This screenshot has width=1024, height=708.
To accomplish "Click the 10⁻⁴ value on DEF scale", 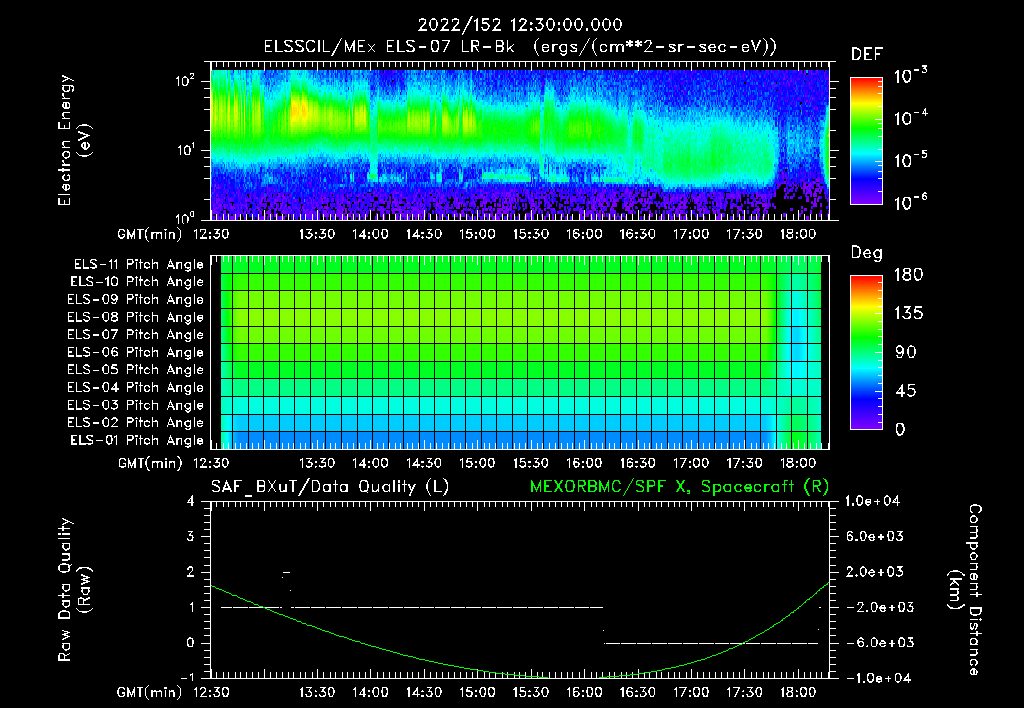I will click(910, 118).
